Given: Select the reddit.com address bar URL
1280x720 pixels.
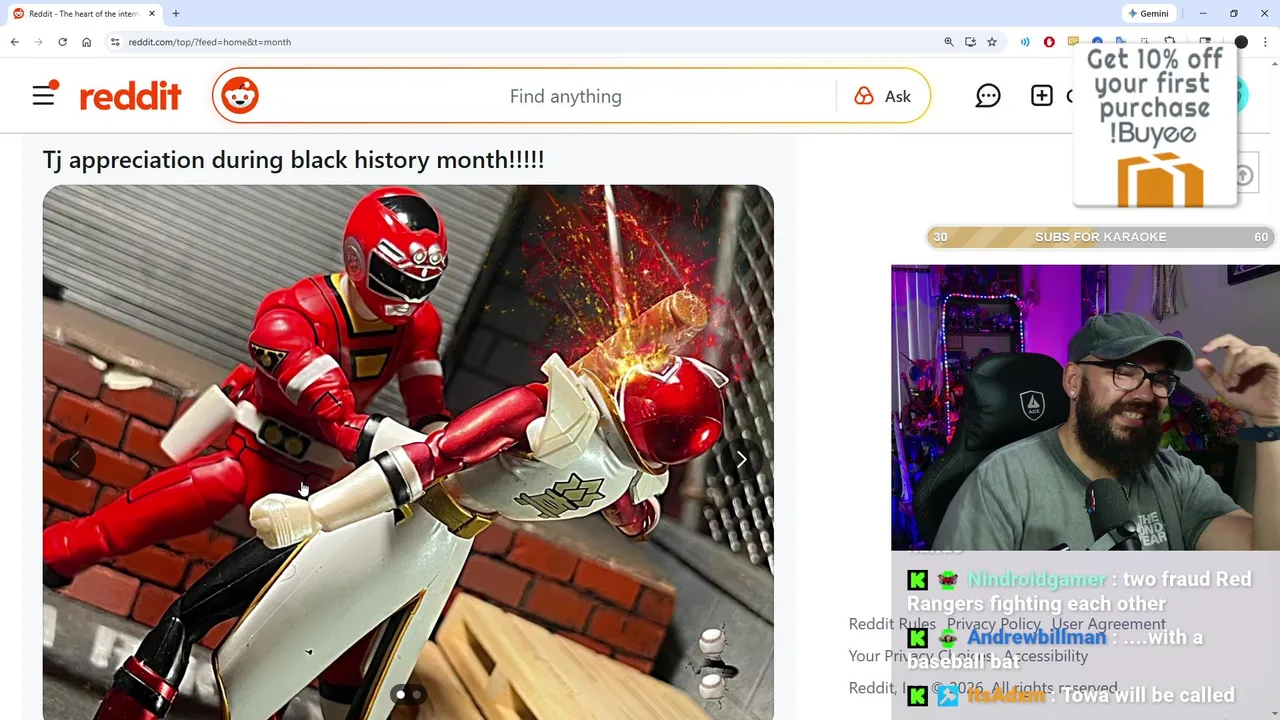Looking at the screenshot, I should pyautogui.click(x=210, y=42).
